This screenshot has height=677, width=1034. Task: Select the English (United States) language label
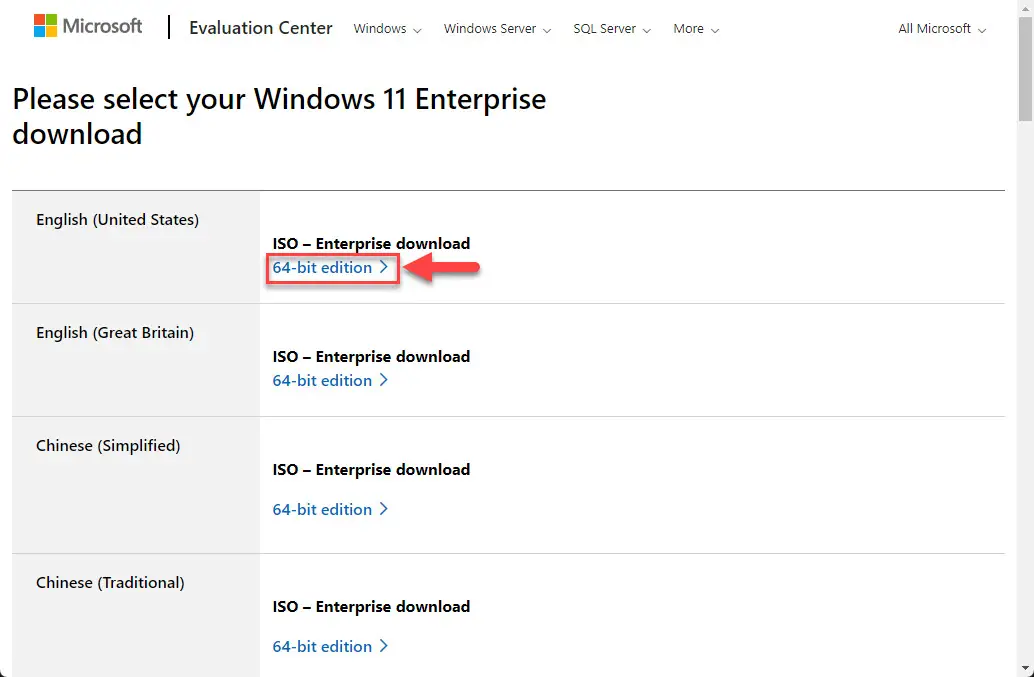tap(117, 220)
